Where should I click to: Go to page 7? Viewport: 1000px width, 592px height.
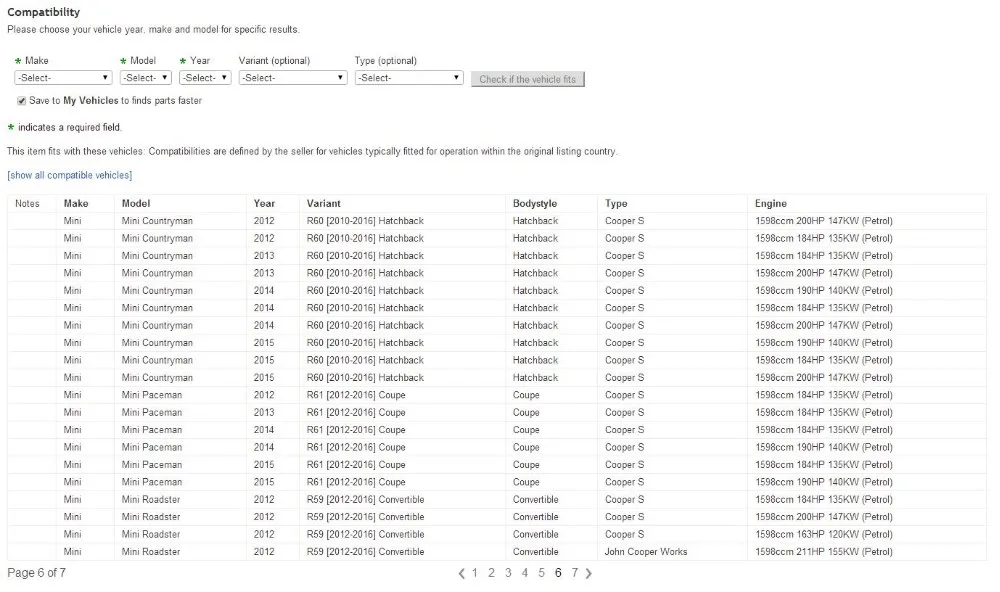[x=575, y=573]
